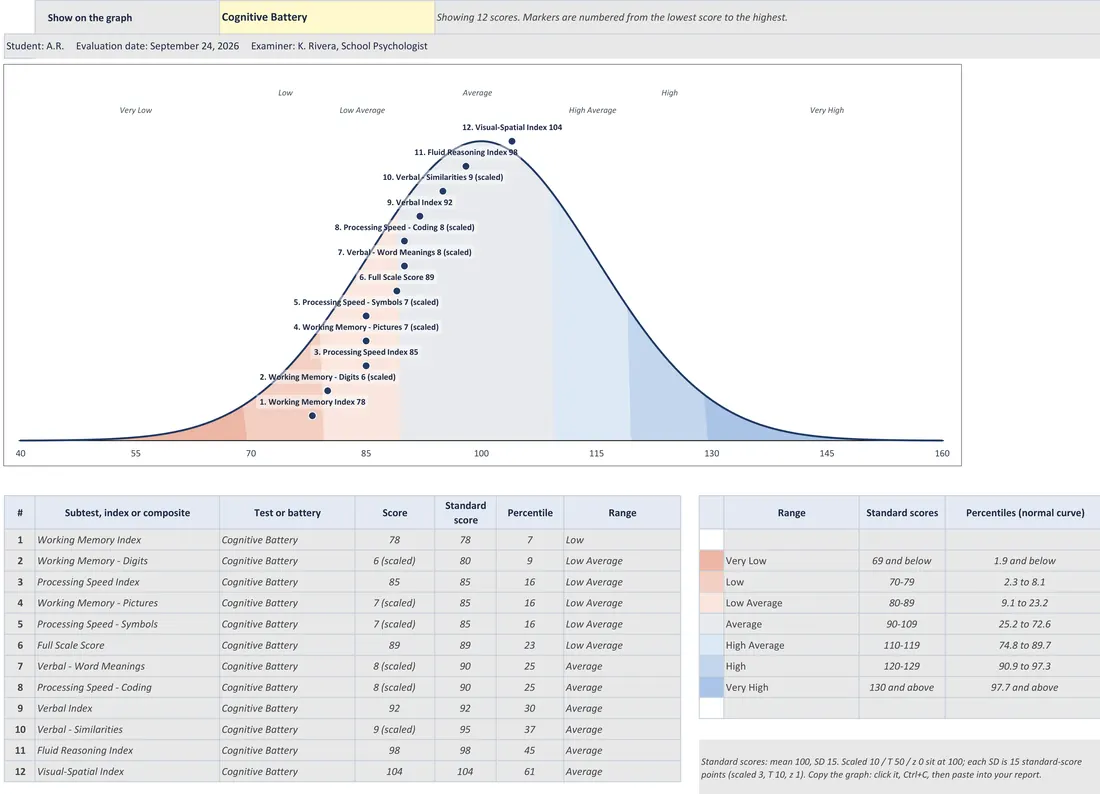Image resolution: width=1100 pixels, height=794 pixels.
Task: Click the Very High color swatch in legend
Action: 711,687
